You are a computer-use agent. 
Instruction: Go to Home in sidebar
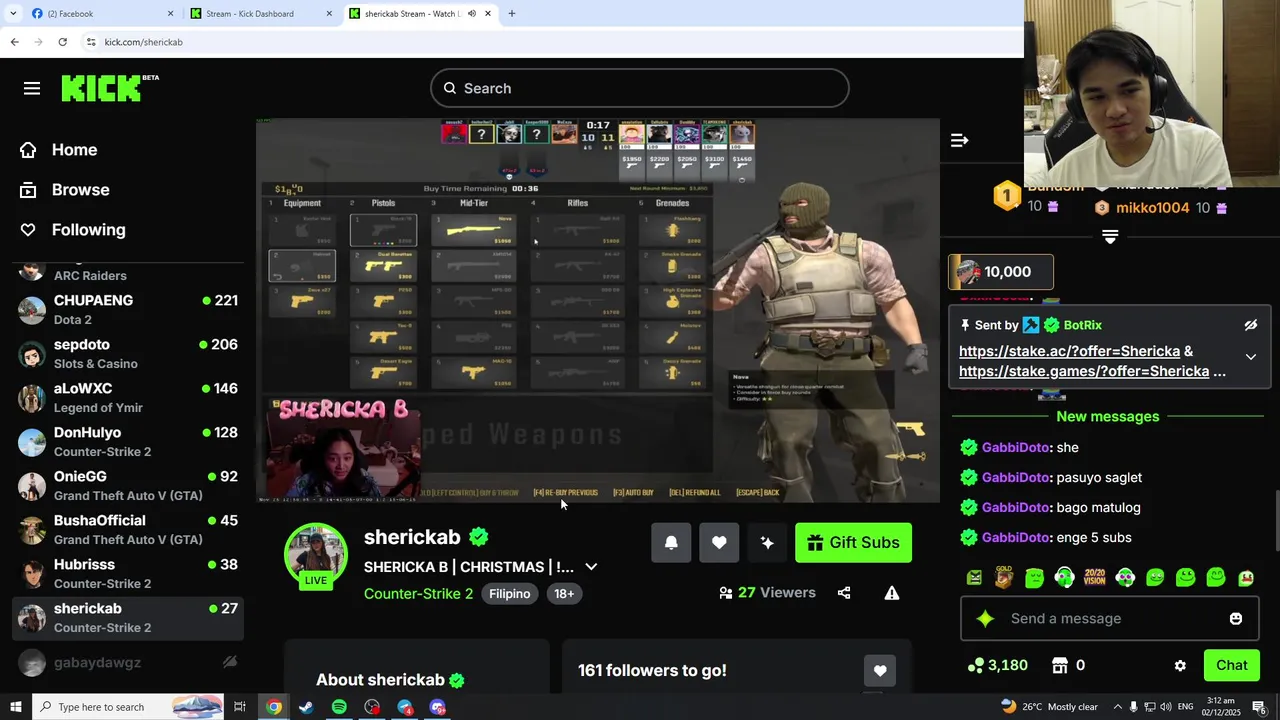(x=60, y=150)
